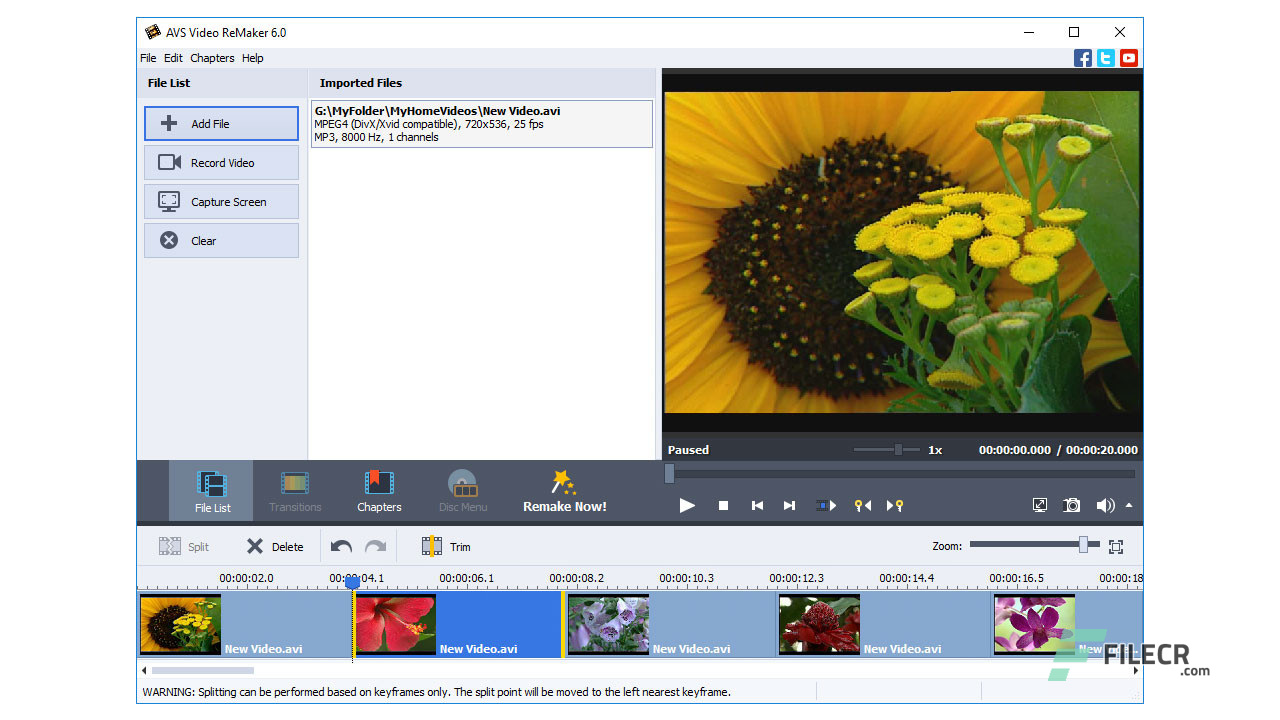1280x720 pixels.
Task: Open the YouTube channel icon
Action: click(1129, 58)
